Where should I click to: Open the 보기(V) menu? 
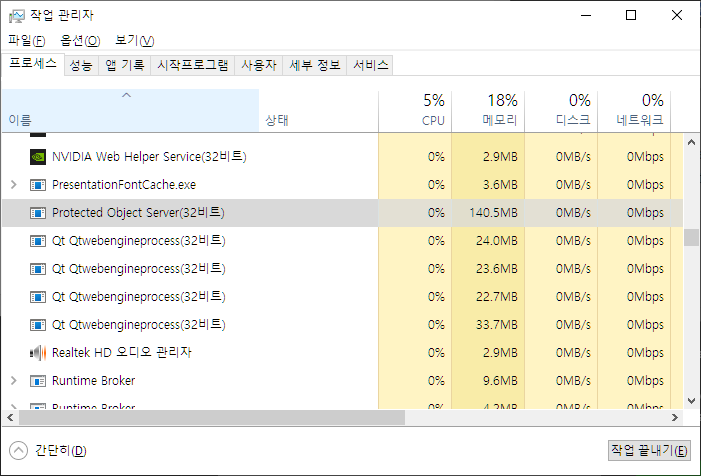point(135,41)
